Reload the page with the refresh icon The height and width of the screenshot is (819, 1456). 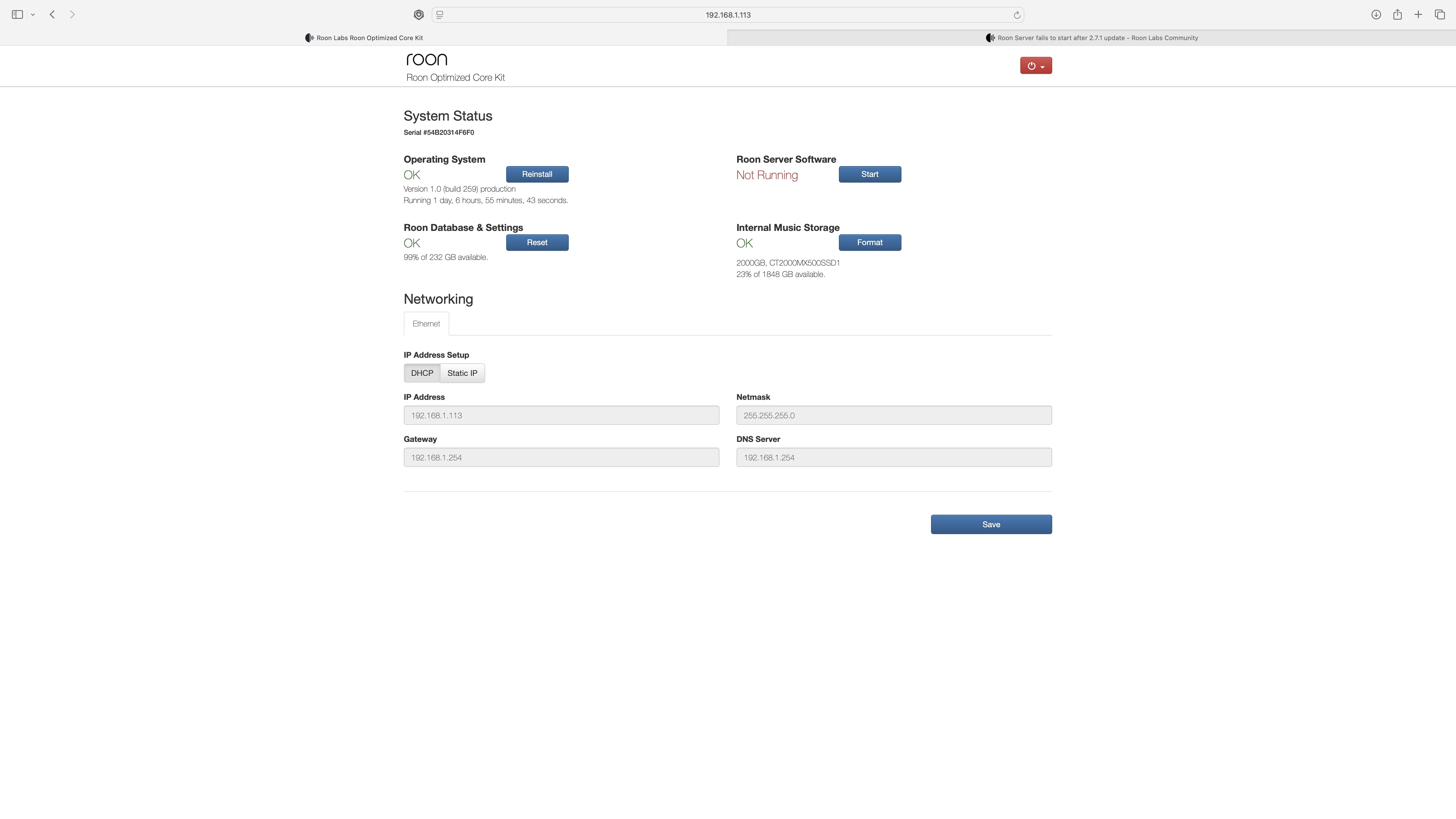[1016, 15]
